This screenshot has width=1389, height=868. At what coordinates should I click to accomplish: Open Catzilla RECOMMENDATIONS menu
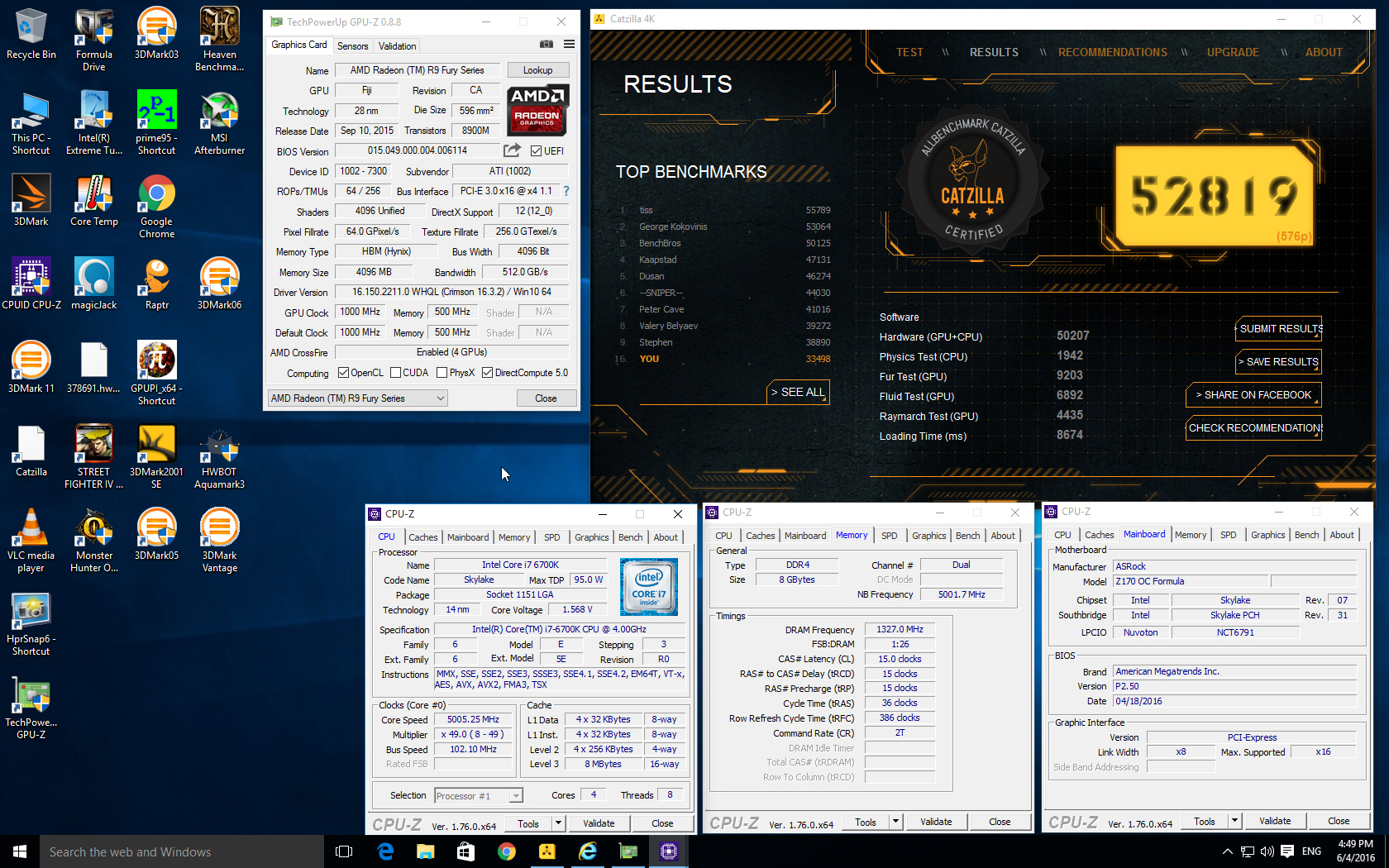tap(1113, 52)
